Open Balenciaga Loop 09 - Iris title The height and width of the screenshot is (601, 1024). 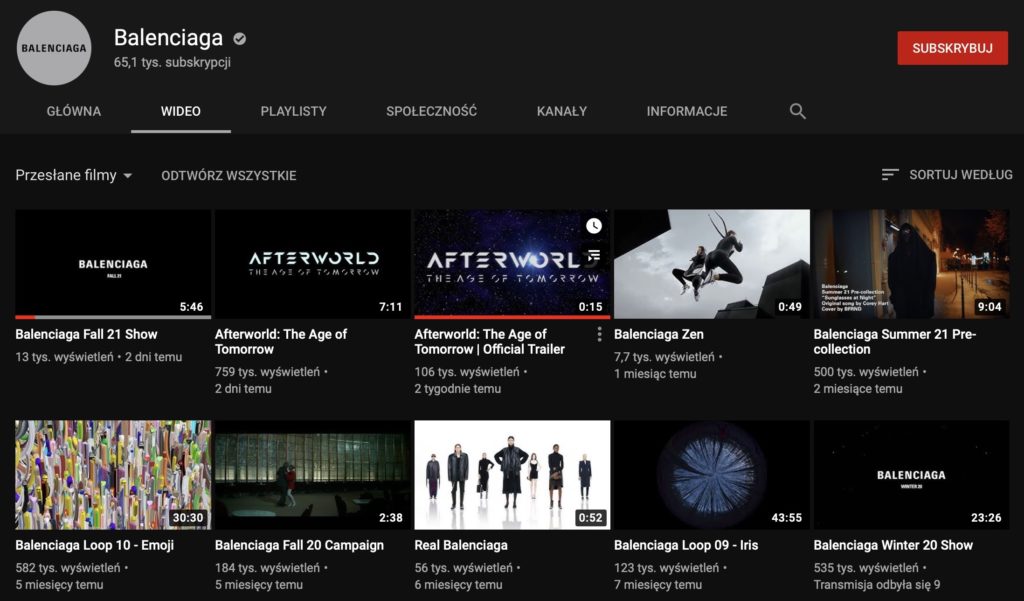pos(686,545)
